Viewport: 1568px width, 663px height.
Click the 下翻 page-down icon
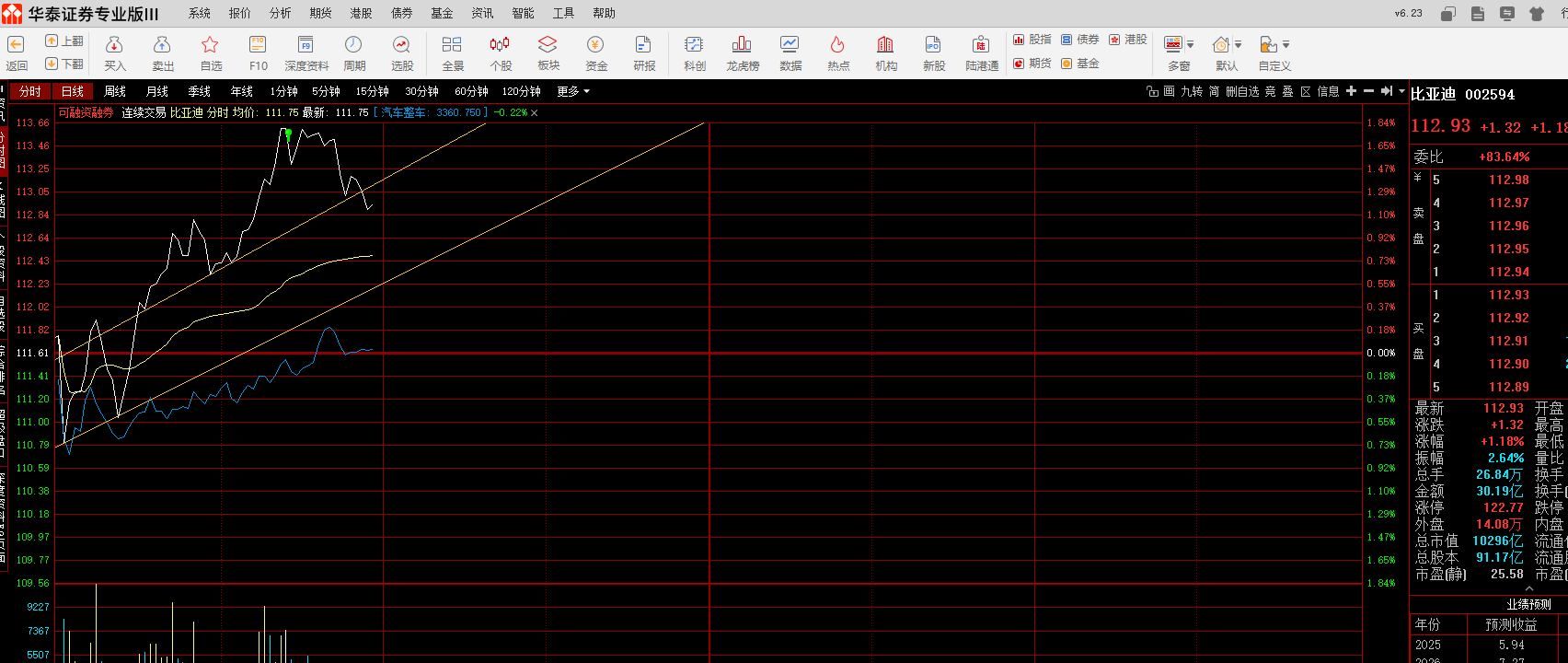pos(52,64)
